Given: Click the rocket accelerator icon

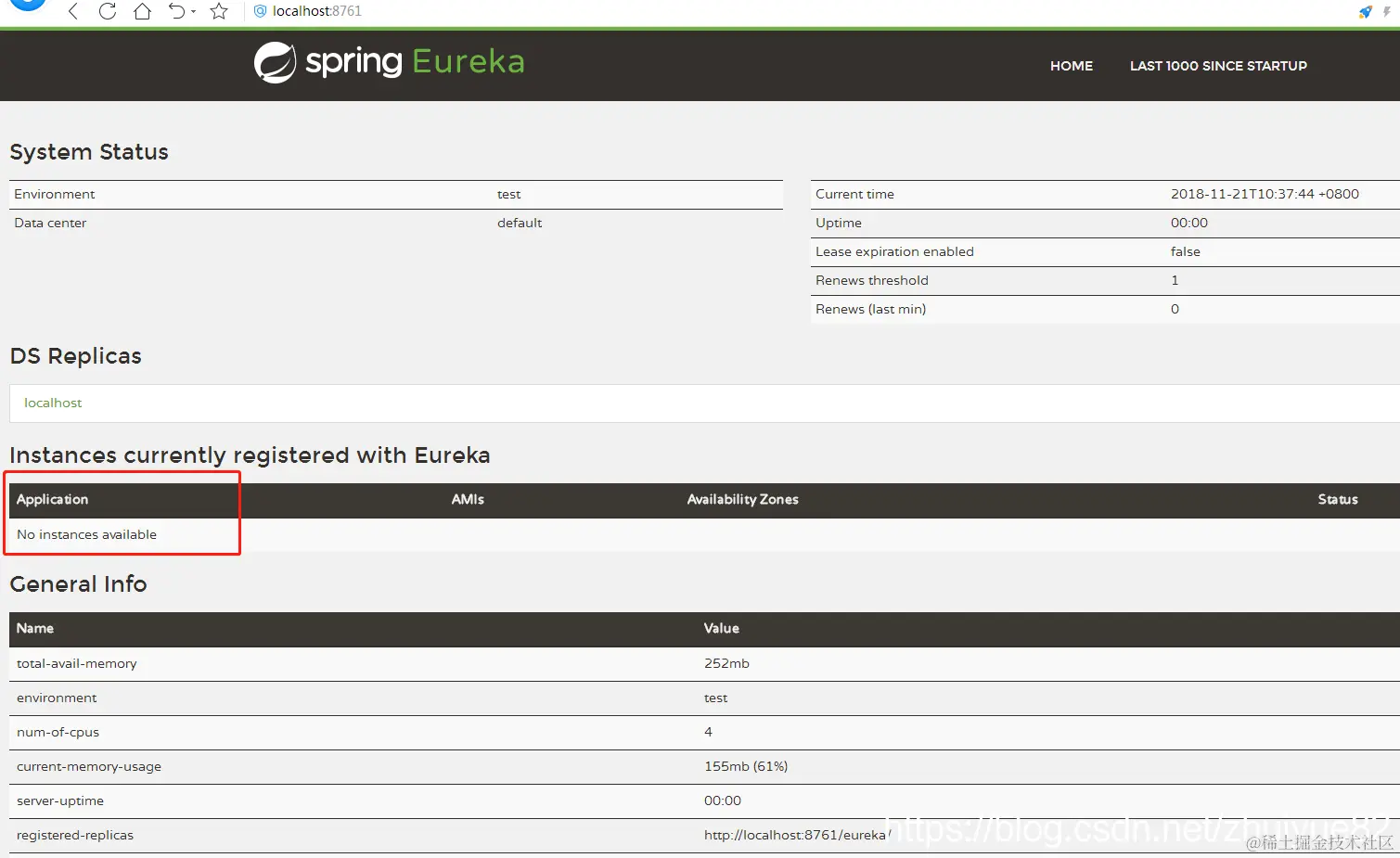Looking at the screenshot, I should pyautogui.click(x=1365, y=12).
